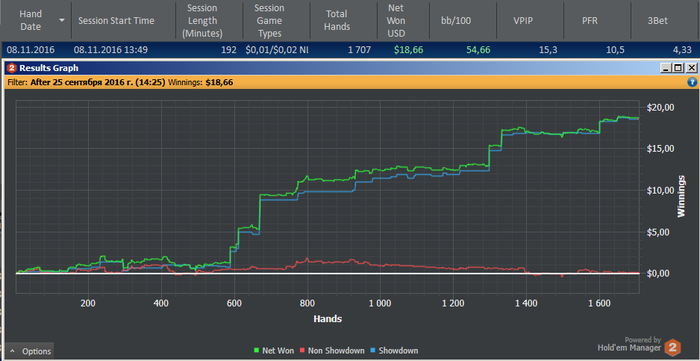Click the Winnings: $18,66 summary text

tap(200, 82)
